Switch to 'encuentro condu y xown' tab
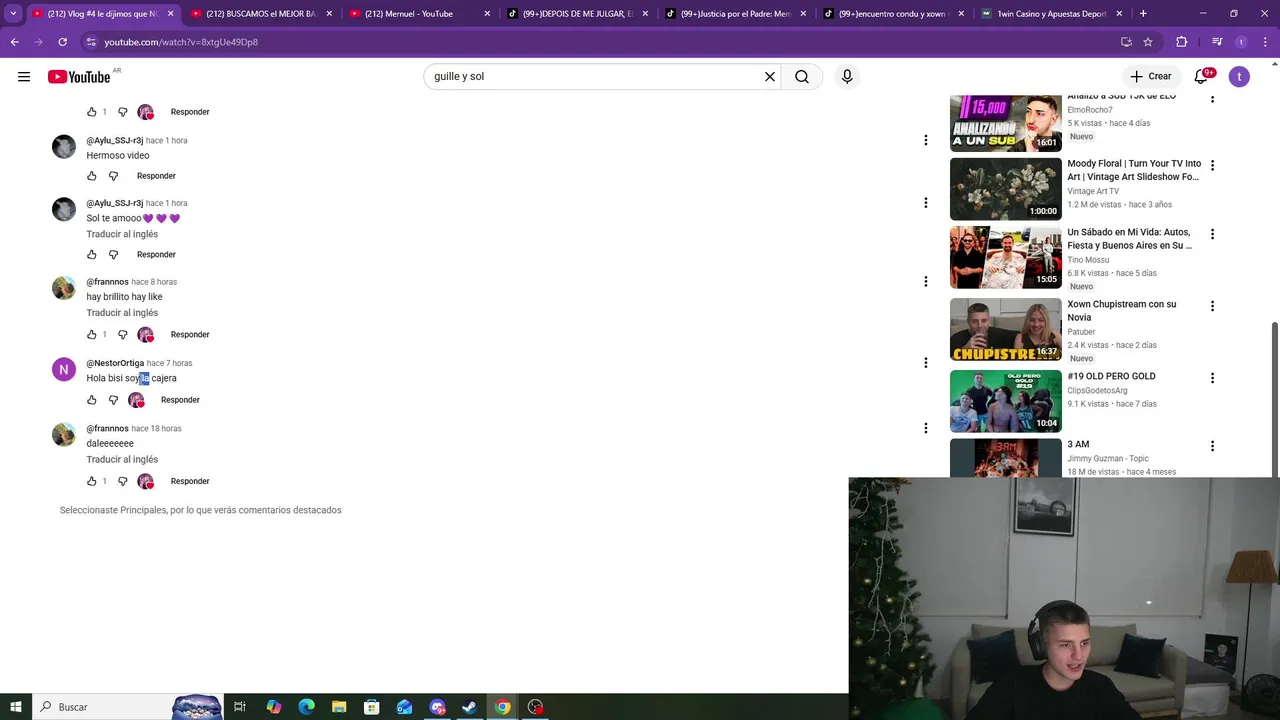The width and height of the screenshot is (1280, 720). click(893, 14)
